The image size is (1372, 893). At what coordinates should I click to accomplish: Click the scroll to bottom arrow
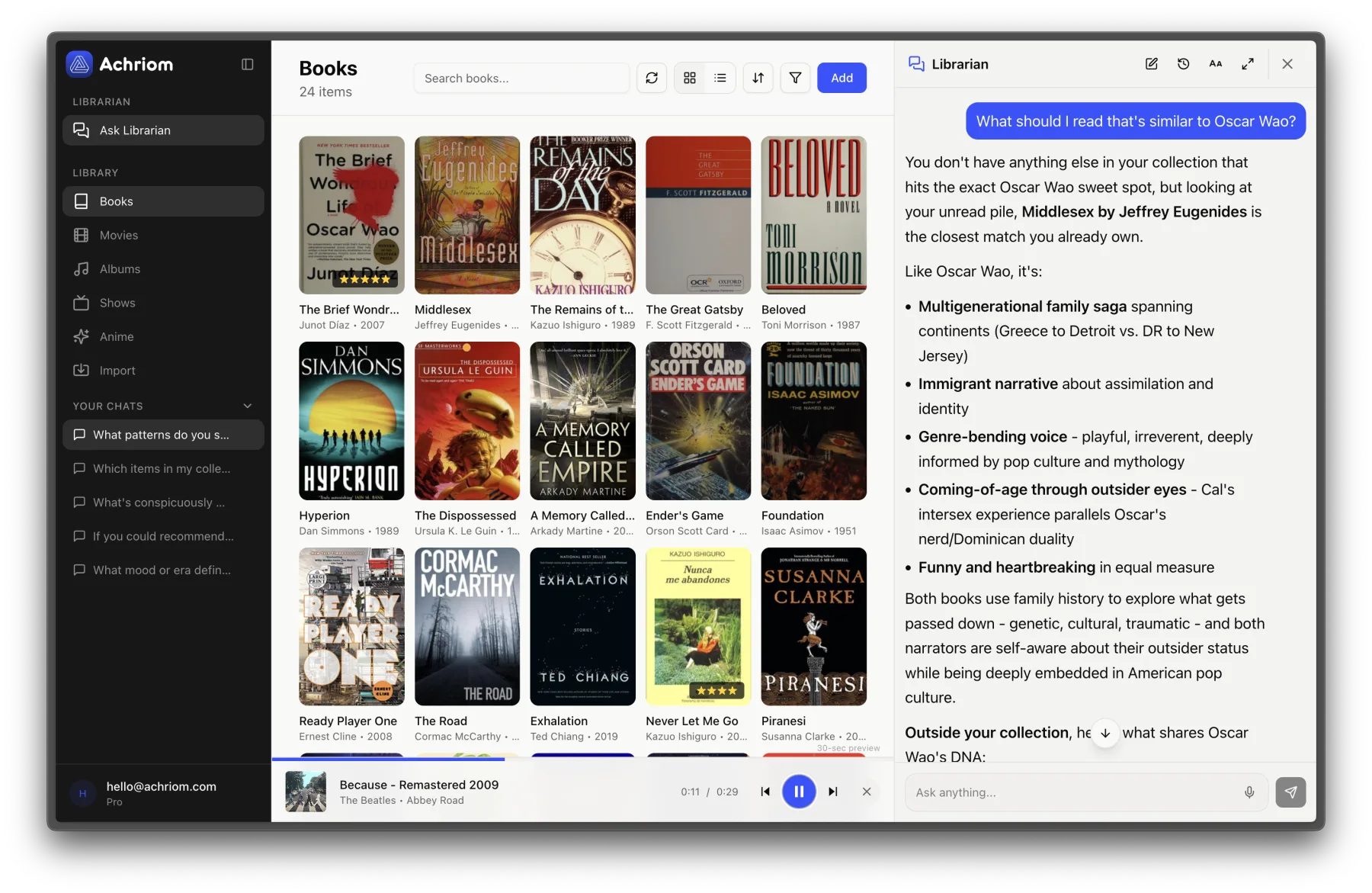pos(1105,733)
